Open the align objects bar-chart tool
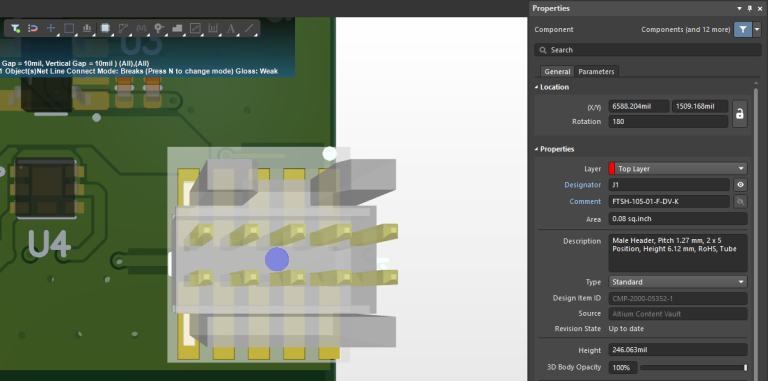Image resolution: width=768 pixels, height=381 pixels. (x=87, y=28)
